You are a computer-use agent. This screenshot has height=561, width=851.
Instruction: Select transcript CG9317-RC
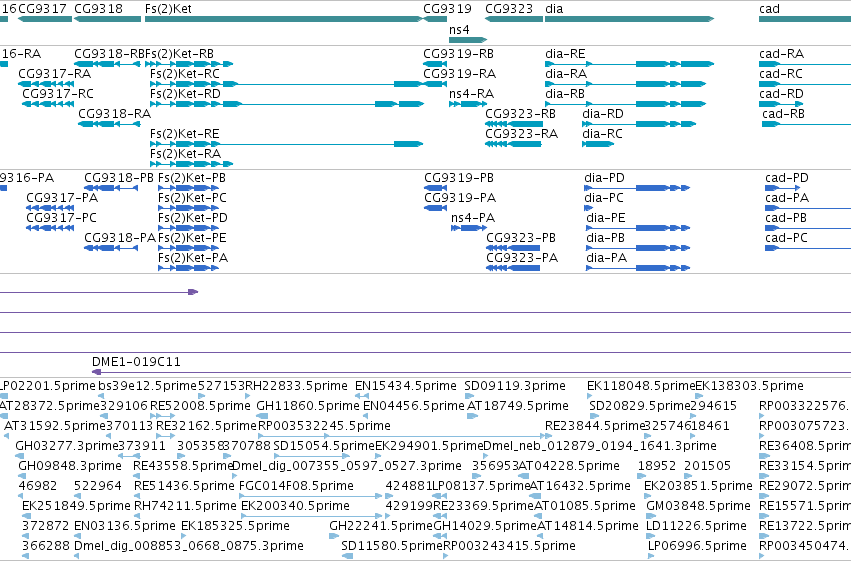click(58, 94)
